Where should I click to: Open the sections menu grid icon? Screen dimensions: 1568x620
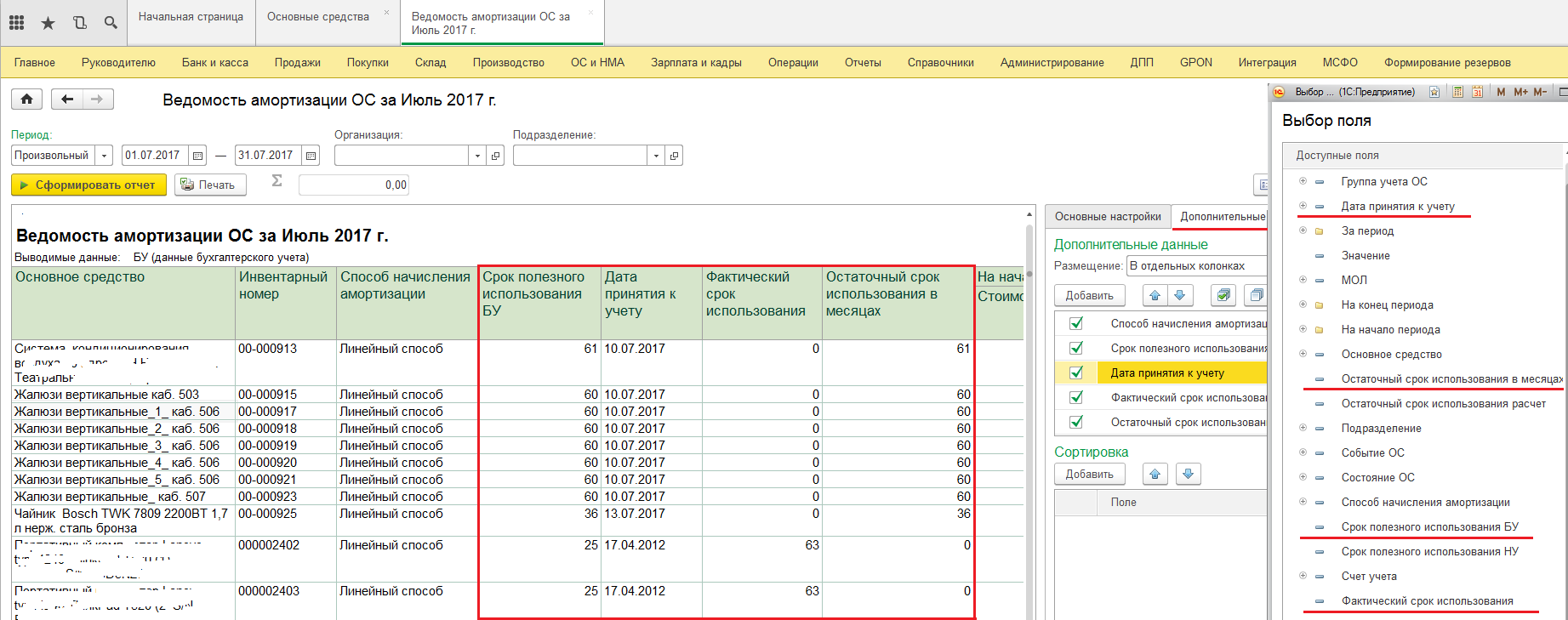17,23
